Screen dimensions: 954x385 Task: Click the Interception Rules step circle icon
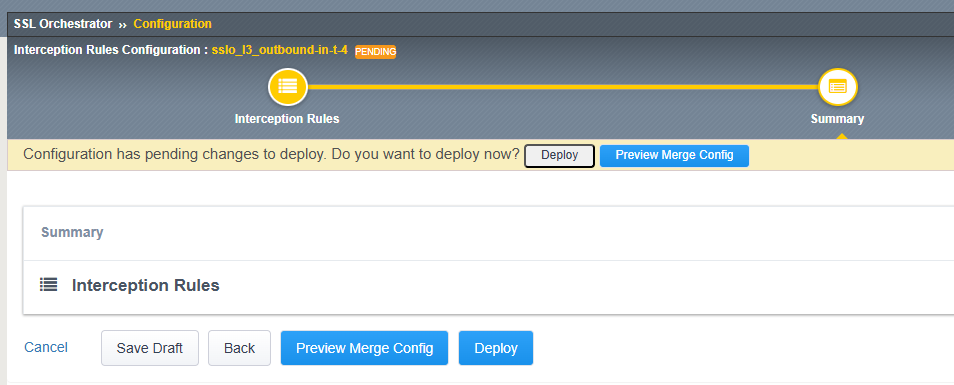pos(288,87)
